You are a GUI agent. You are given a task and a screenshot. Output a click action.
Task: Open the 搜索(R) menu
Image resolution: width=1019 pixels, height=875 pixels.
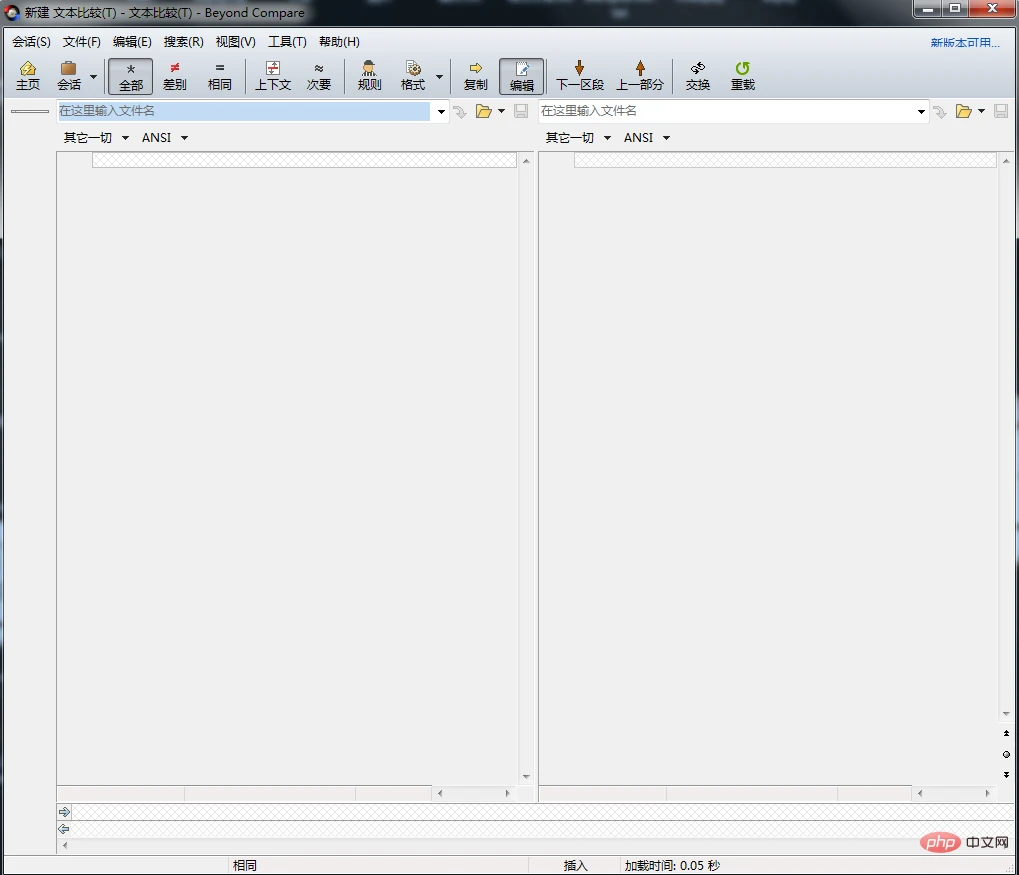[183, 42]
